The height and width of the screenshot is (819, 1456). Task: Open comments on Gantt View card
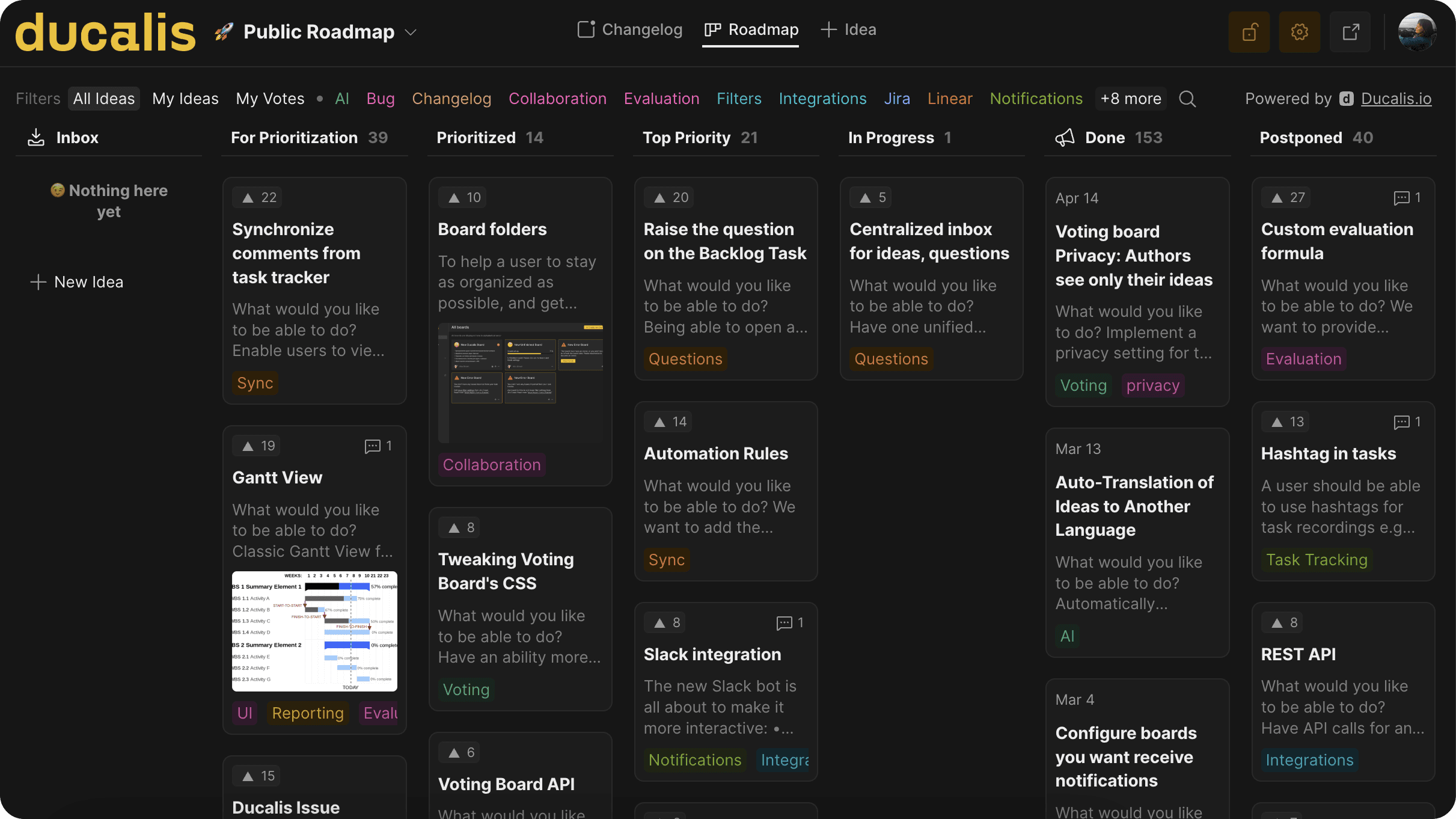(x=379, y=446)
